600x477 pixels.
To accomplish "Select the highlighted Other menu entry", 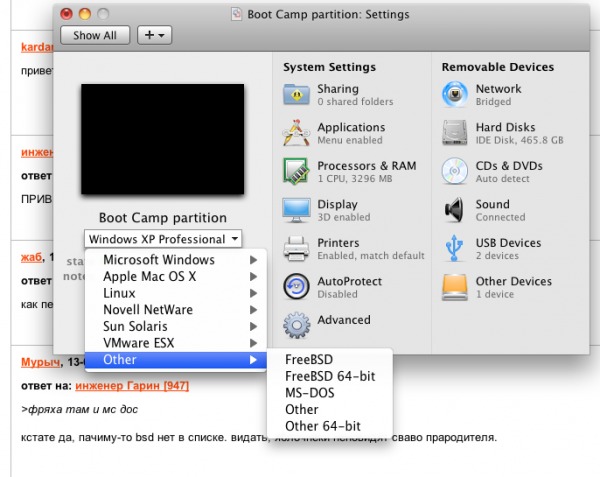I will [x=176, y=360].
